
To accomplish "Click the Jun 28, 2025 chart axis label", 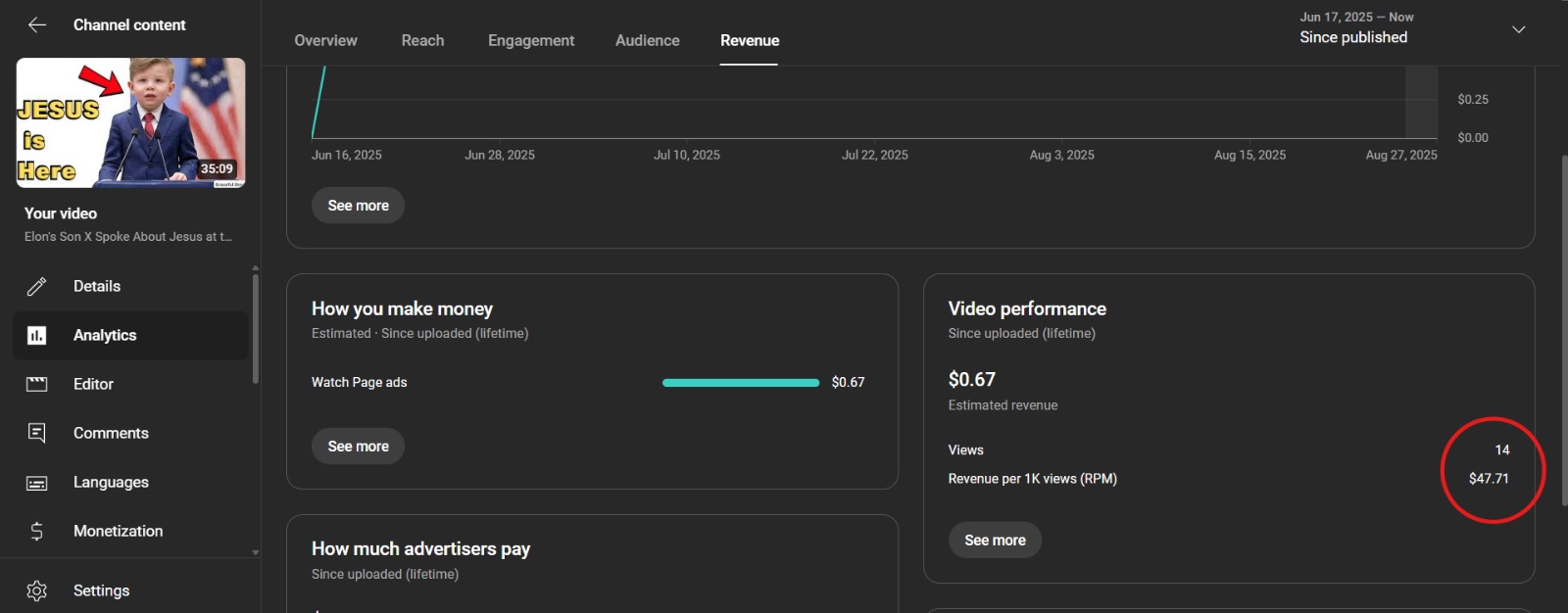I will [500, 156].
